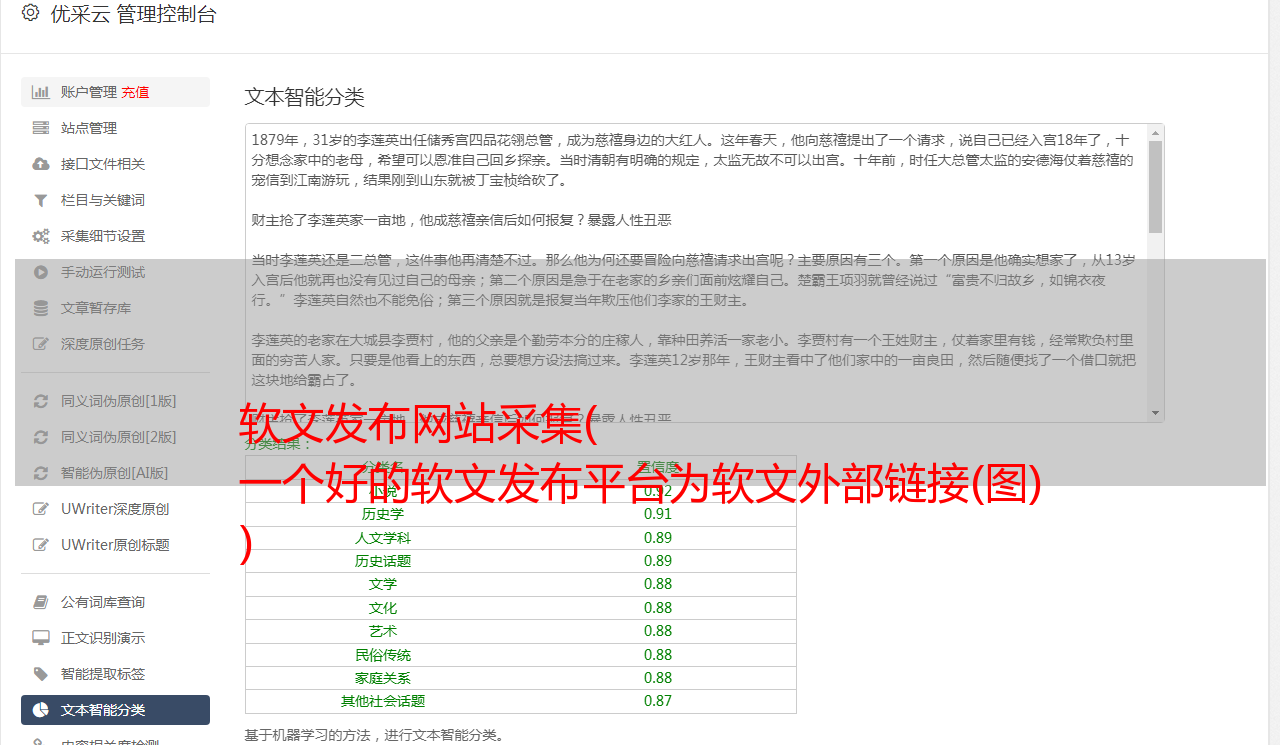Click the 其他社会话题 category cell
Screen dimensions: 1280x745
(383, 701)
